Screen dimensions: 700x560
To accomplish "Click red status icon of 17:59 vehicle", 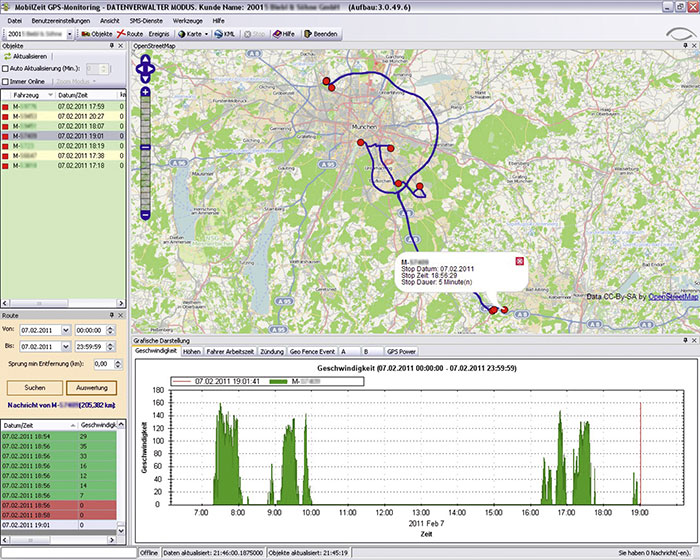I will (5, 107).
